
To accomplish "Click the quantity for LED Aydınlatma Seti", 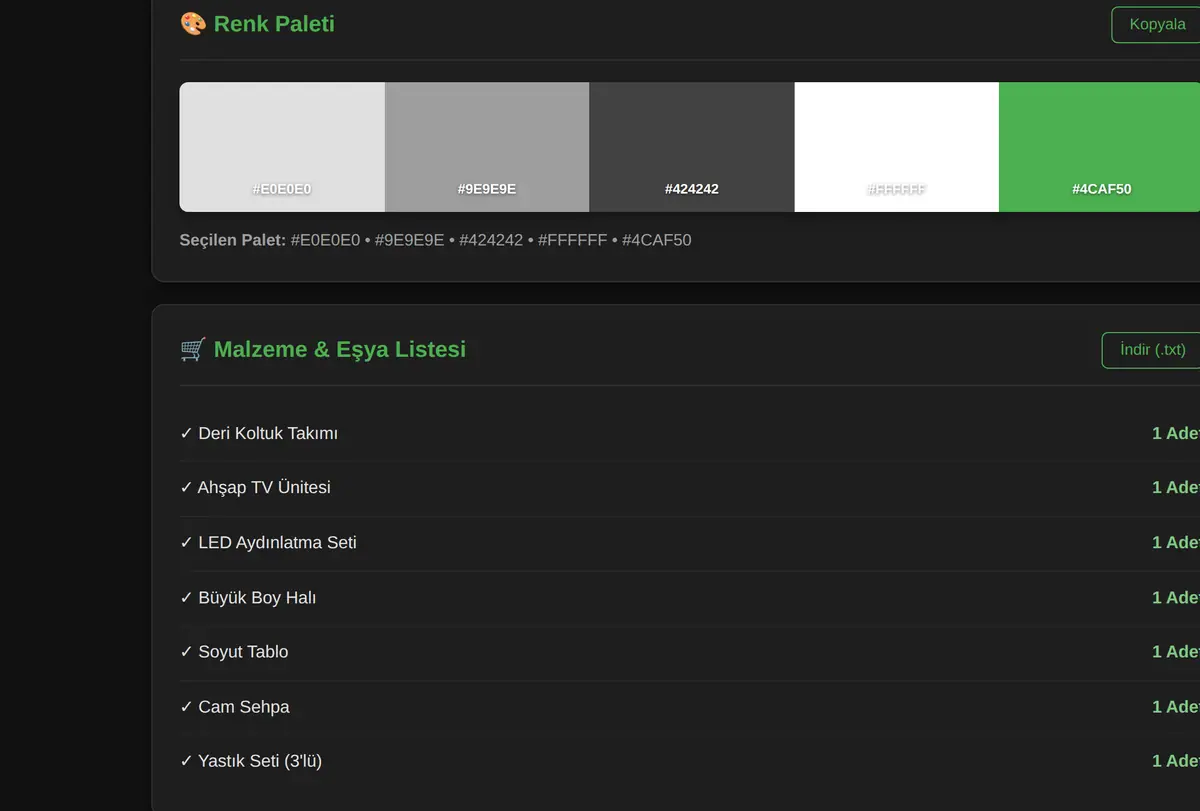I will 1176,542.
